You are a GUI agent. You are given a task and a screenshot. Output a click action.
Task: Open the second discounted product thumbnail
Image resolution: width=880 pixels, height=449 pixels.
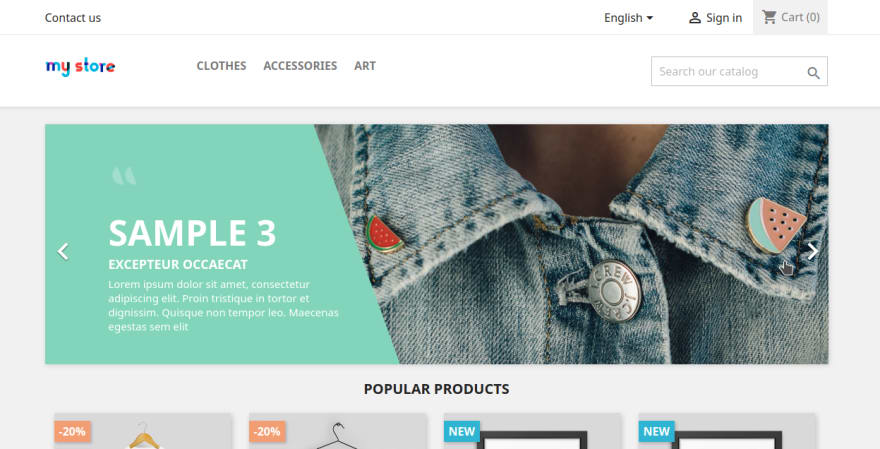[x=338, y=431]
